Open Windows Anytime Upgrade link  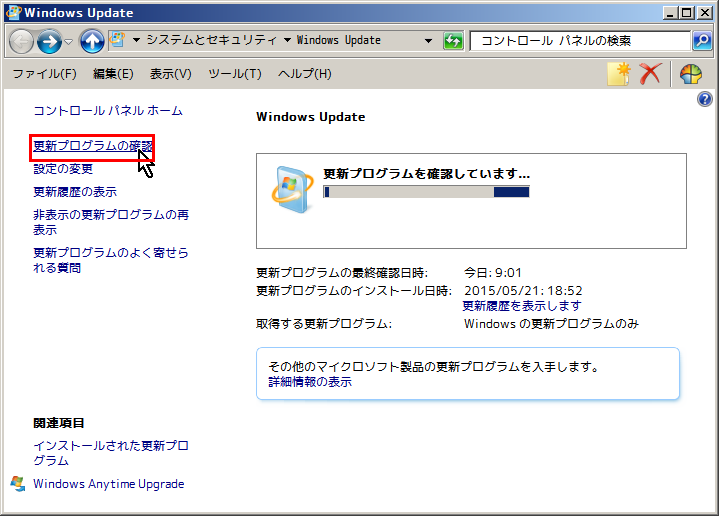109,484
